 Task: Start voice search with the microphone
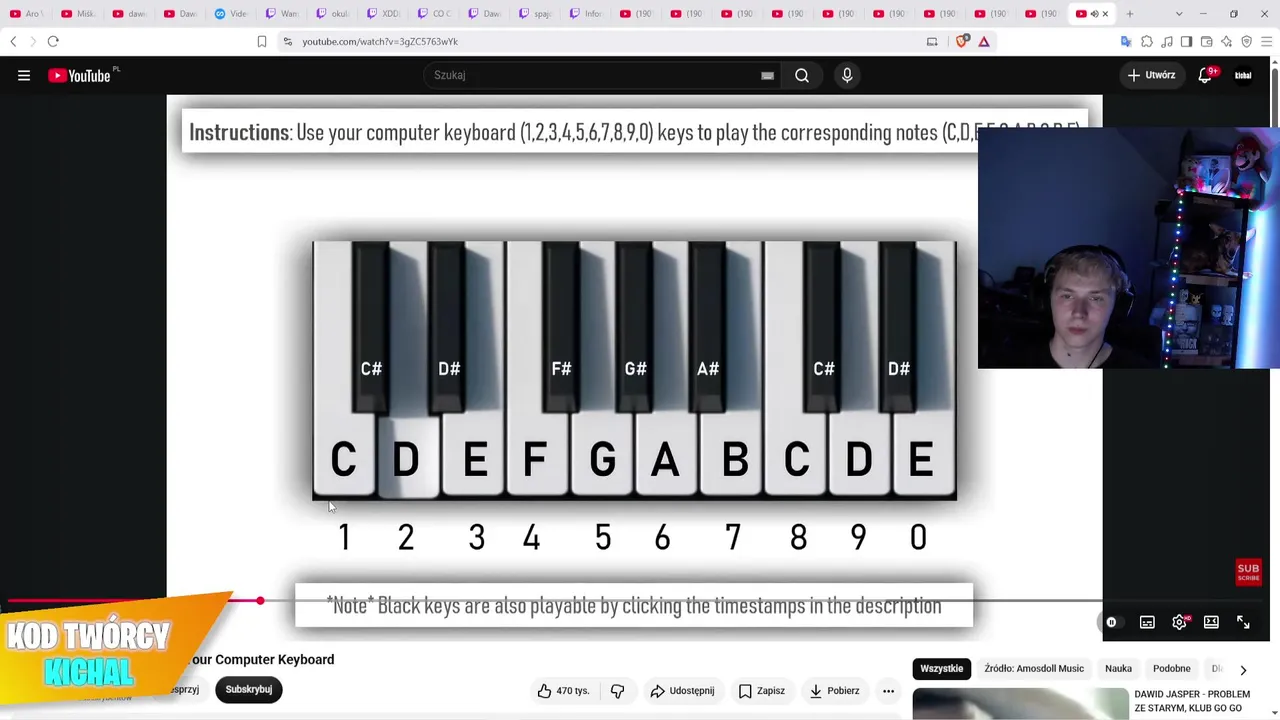tap(847, 75)
